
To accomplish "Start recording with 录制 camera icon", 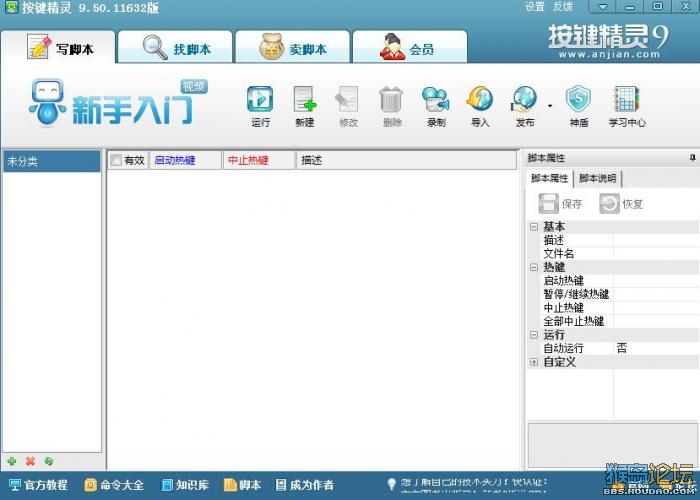I will click(x=436, y=106).
